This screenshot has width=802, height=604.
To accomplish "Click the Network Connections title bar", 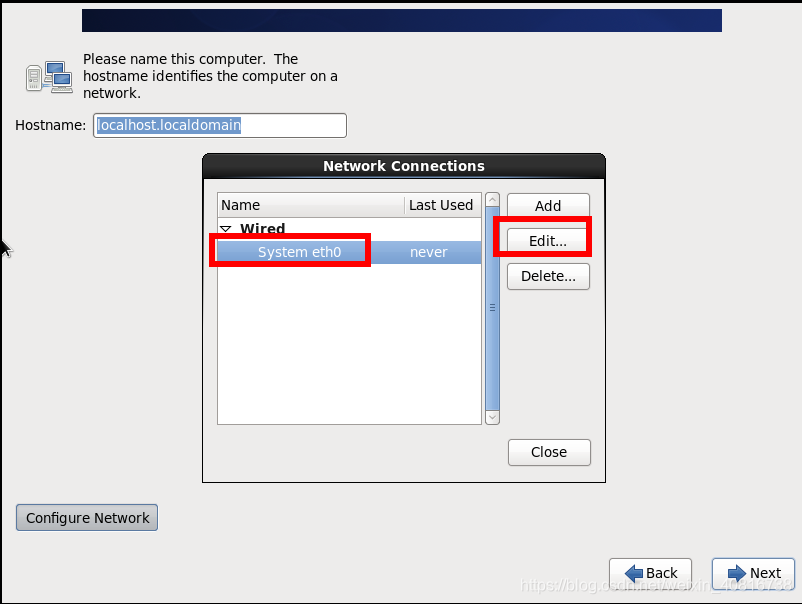I will (x=404, y=166).
